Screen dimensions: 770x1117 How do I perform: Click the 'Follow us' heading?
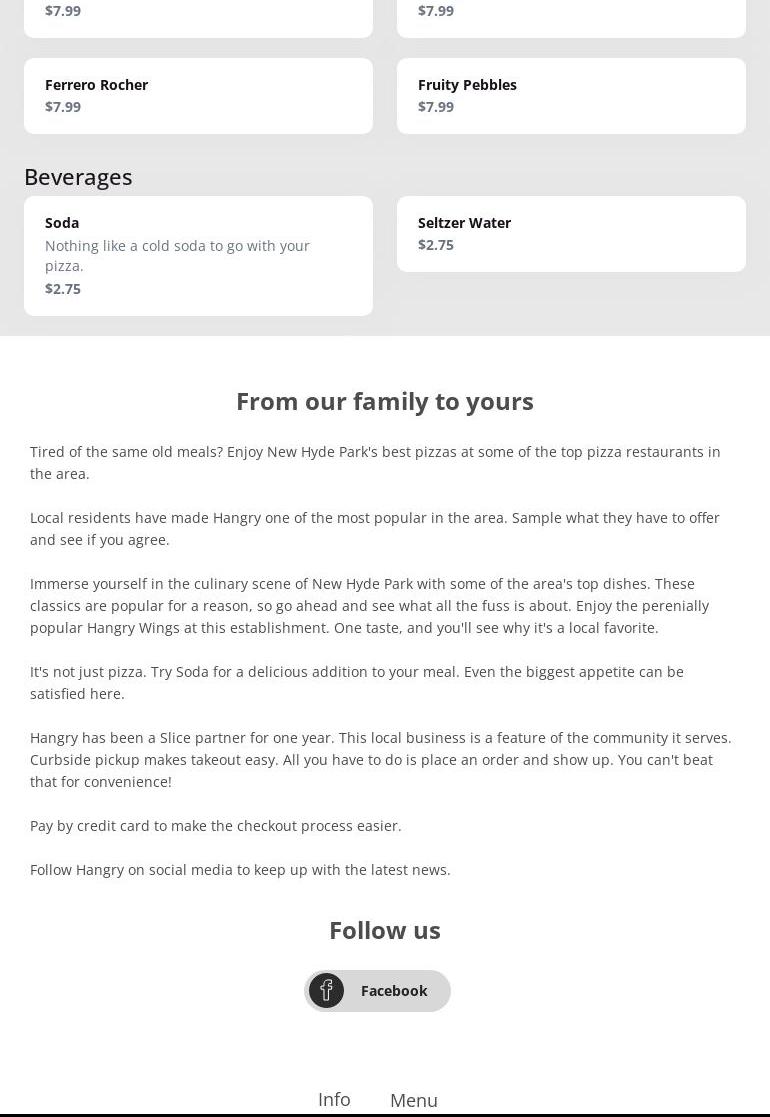coord(385,930)
